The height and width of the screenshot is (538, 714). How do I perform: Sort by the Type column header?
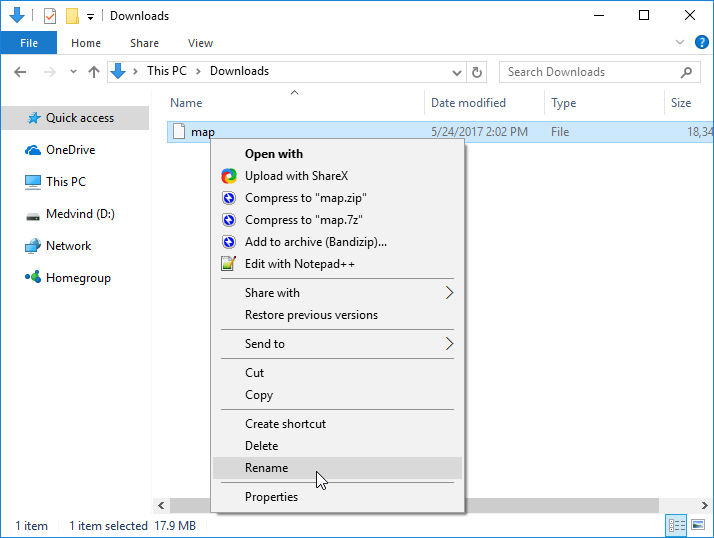605,103
